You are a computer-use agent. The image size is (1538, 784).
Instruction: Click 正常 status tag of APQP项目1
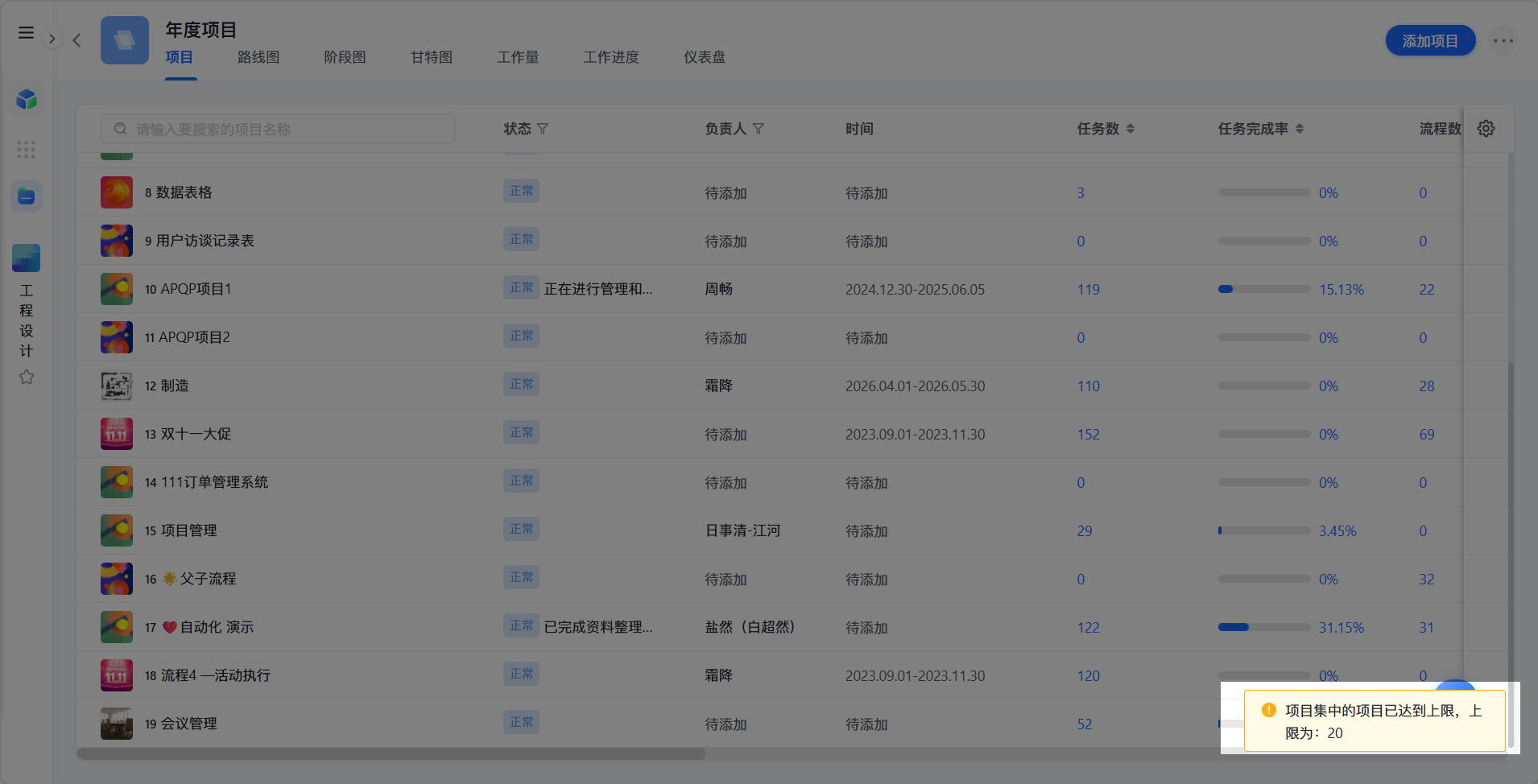[x=522, y=287]
